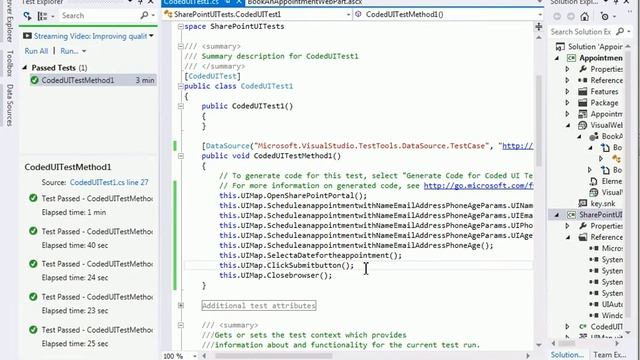Click the line this.UIMap.ClickSubmitbutton();
This screenshot has height=360, width=640.
pos(287,265)
